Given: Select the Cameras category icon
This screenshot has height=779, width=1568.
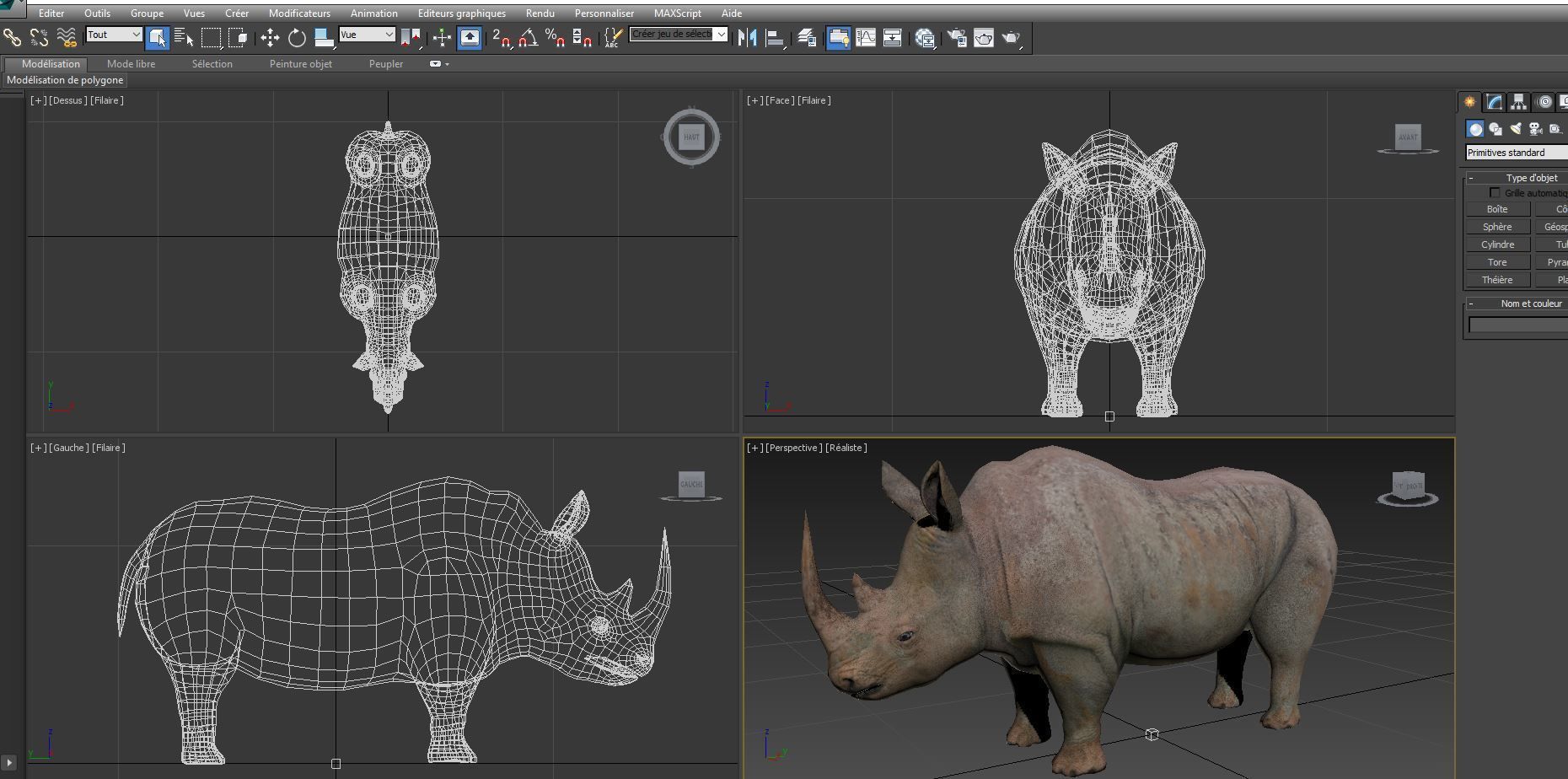Looking at the screenshot, I should (x=1535, y=129).
